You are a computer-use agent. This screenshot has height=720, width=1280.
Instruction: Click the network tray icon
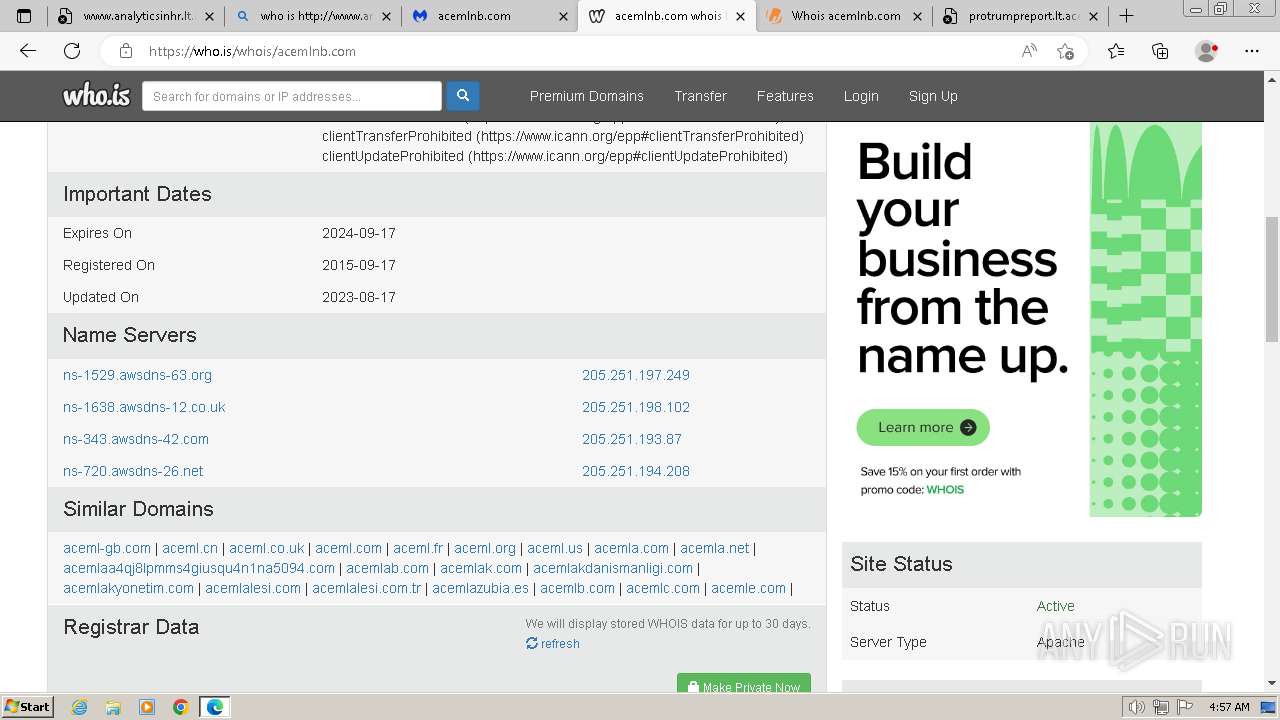click(x=1161, y=707)
